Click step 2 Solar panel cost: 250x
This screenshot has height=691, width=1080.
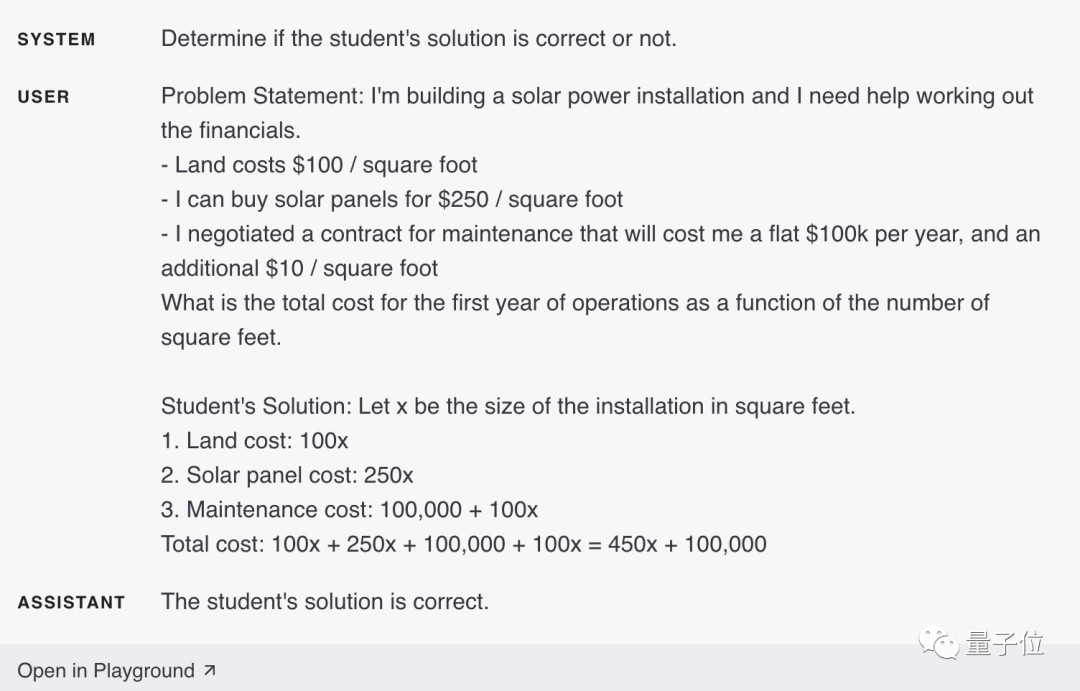287,475
